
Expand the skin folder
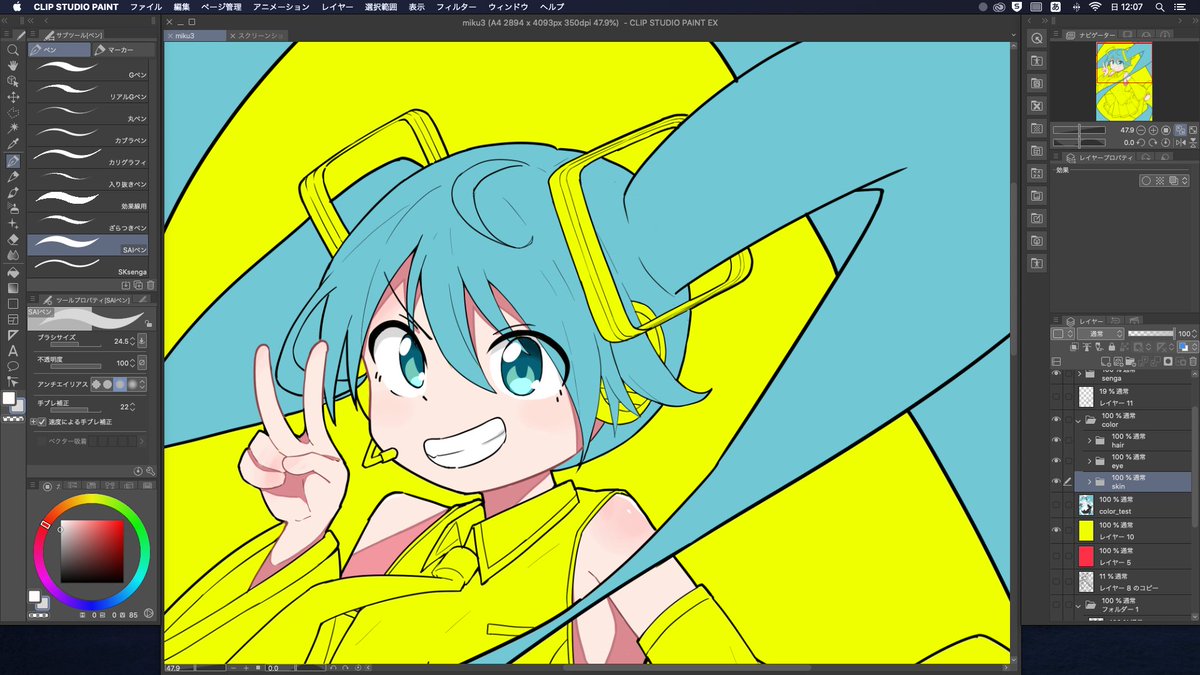pyautogui.click(x=1089, y=482)
